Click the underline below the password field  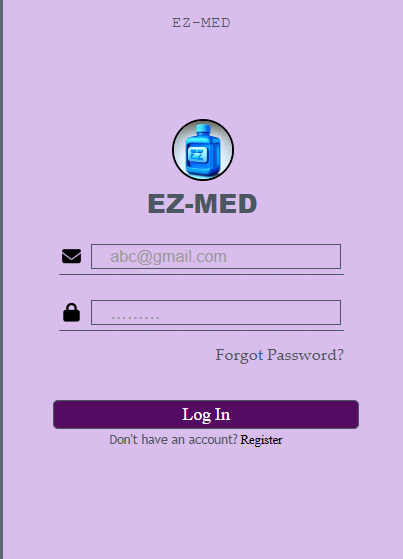[x=202, y=330]
